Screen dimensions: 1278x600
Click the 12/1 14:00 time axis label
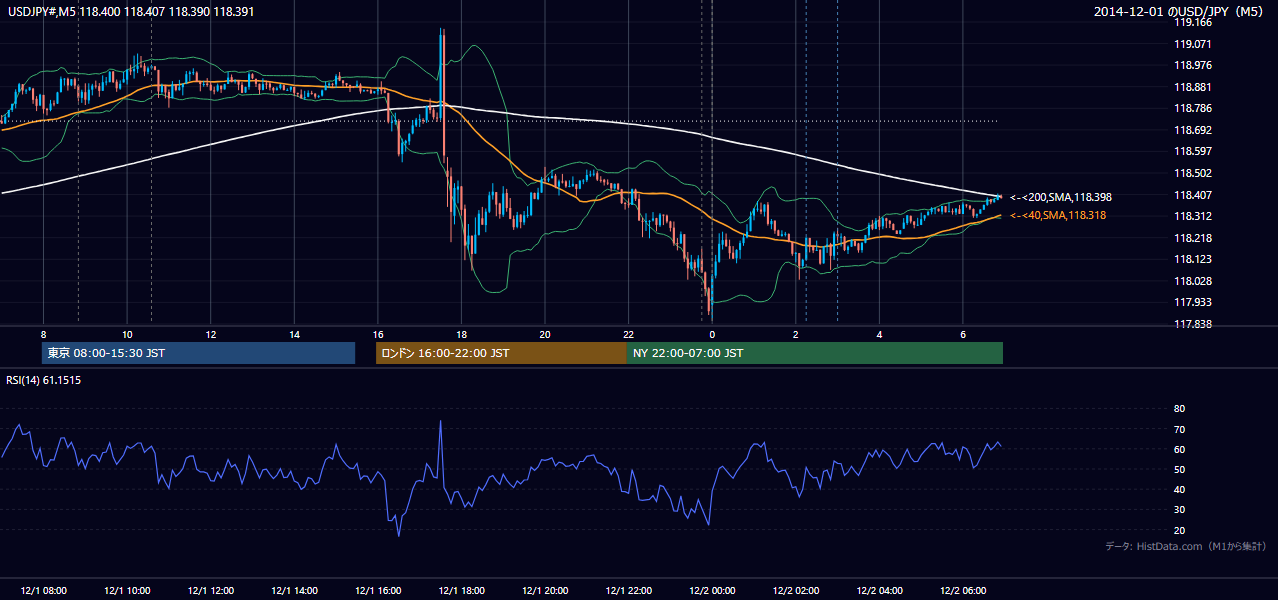click(294, 591)
